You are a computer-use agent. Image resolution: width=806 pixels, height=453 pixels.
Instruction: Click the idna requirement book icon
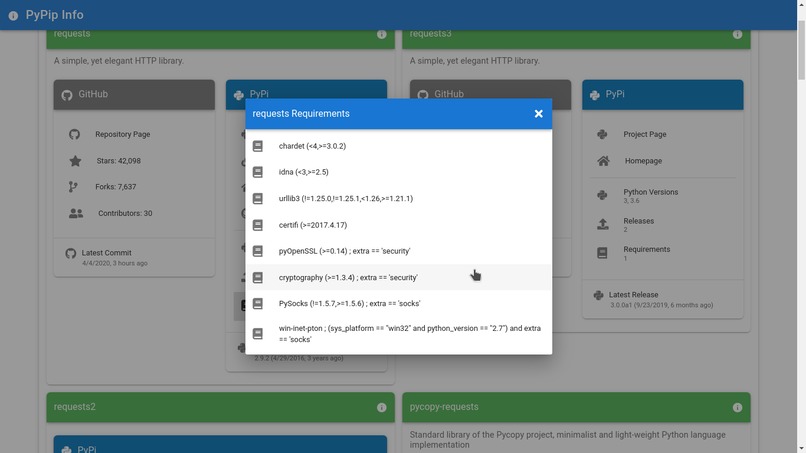tap(258, 172)
